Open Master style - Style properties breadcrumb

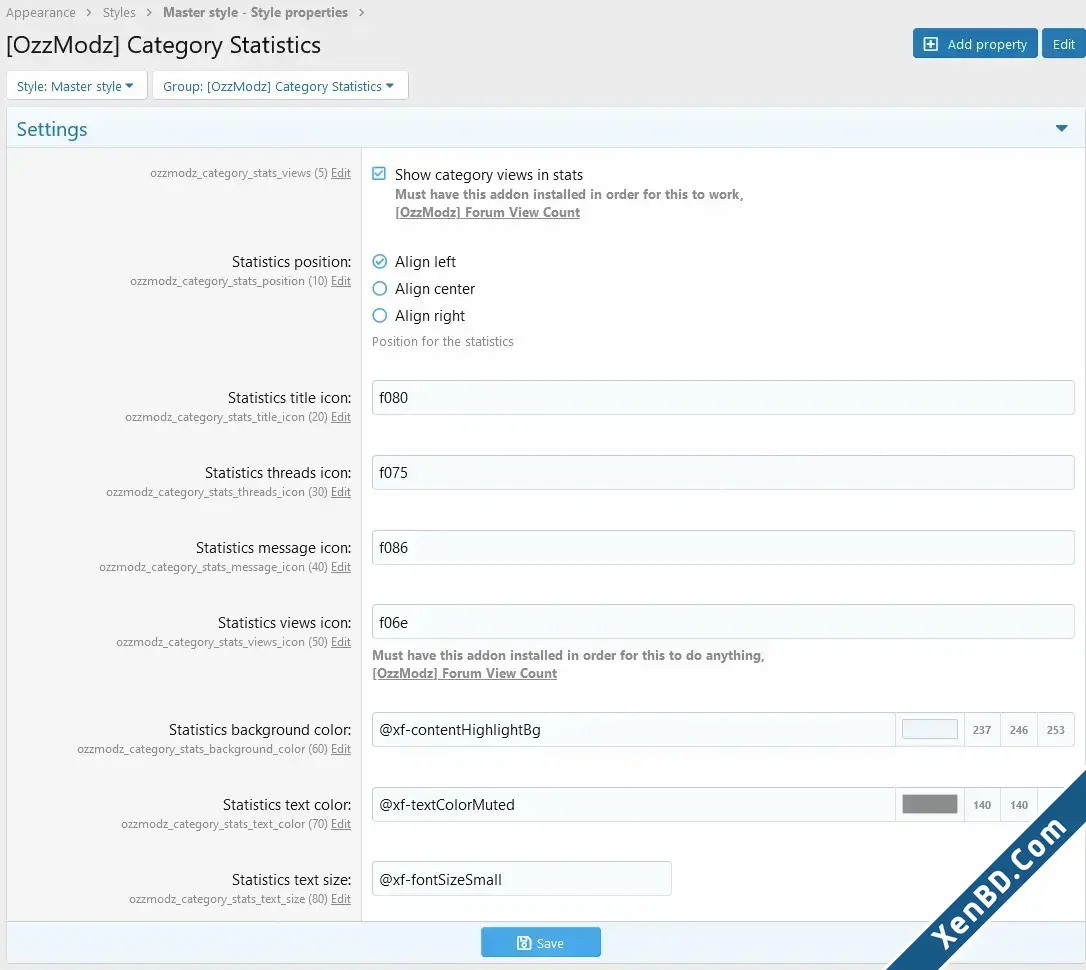click(x=256, y=12)
